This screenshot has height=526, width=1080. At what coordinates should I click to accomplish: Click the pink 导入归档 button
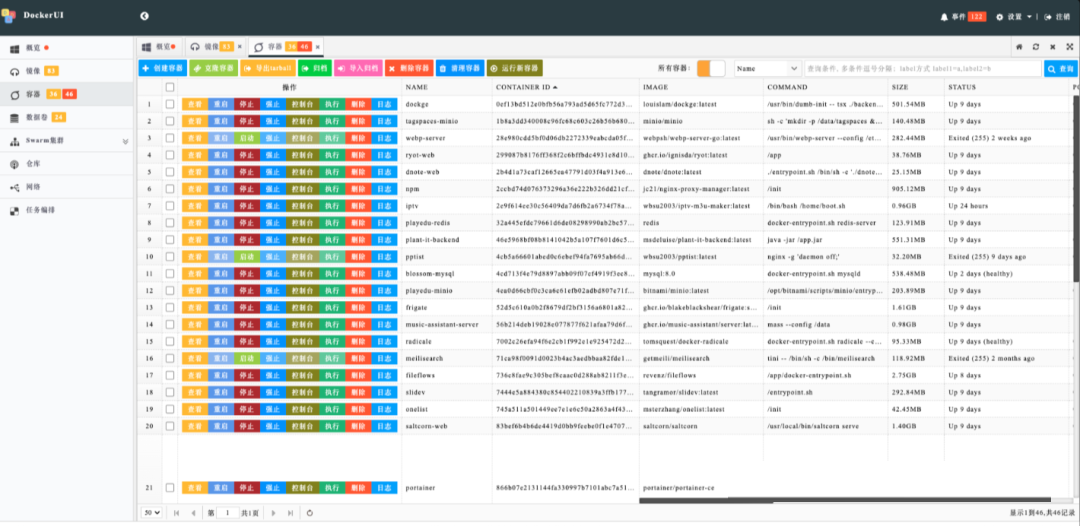point(358,68)
